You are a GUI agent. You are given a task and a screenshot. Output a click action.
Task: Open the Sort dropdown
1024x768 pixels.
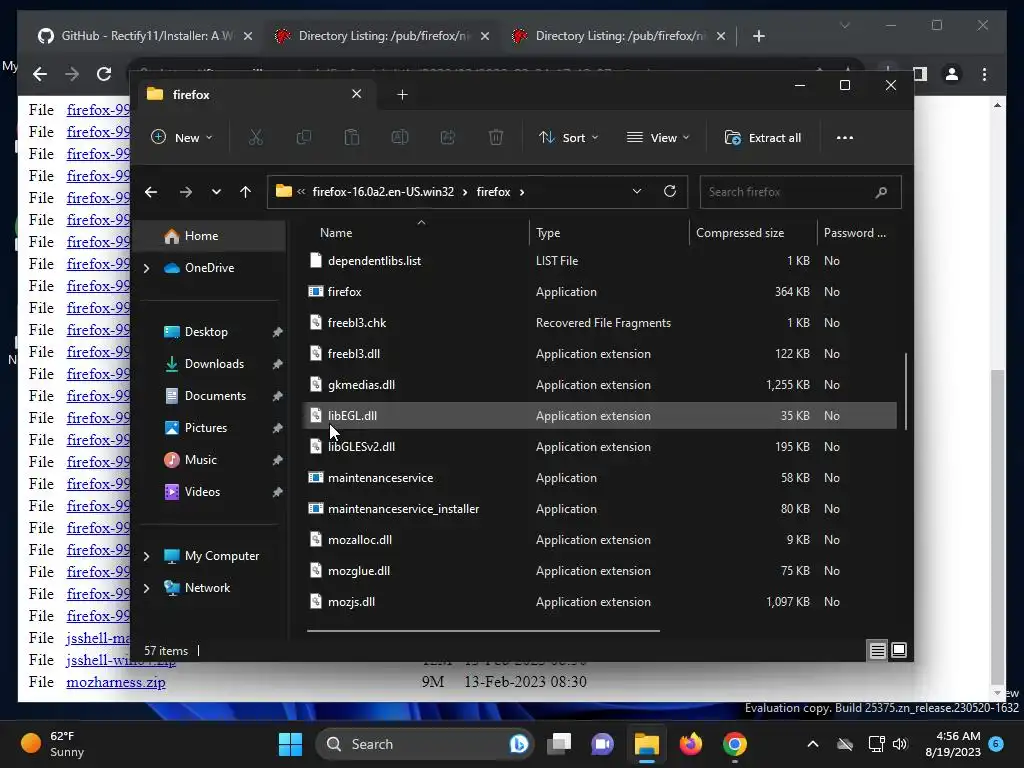[568, 137]
